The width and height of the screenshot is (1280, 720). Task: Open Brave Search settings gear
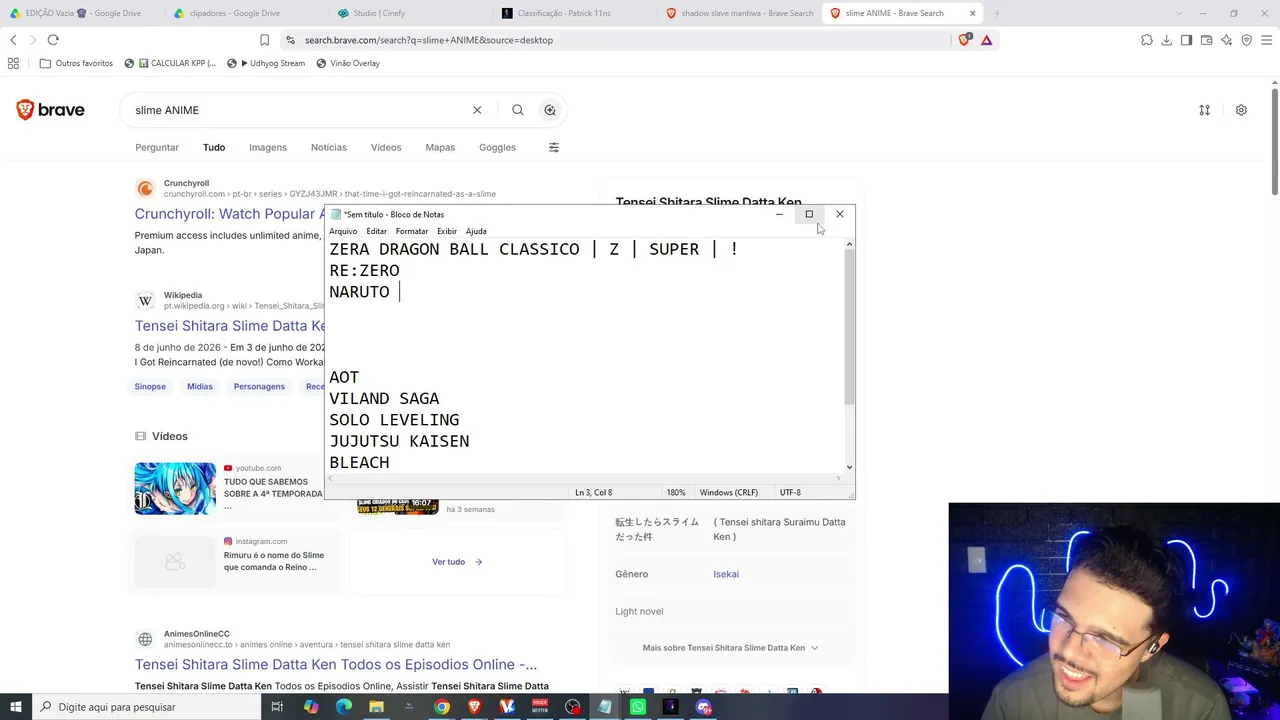point(1241,110)
